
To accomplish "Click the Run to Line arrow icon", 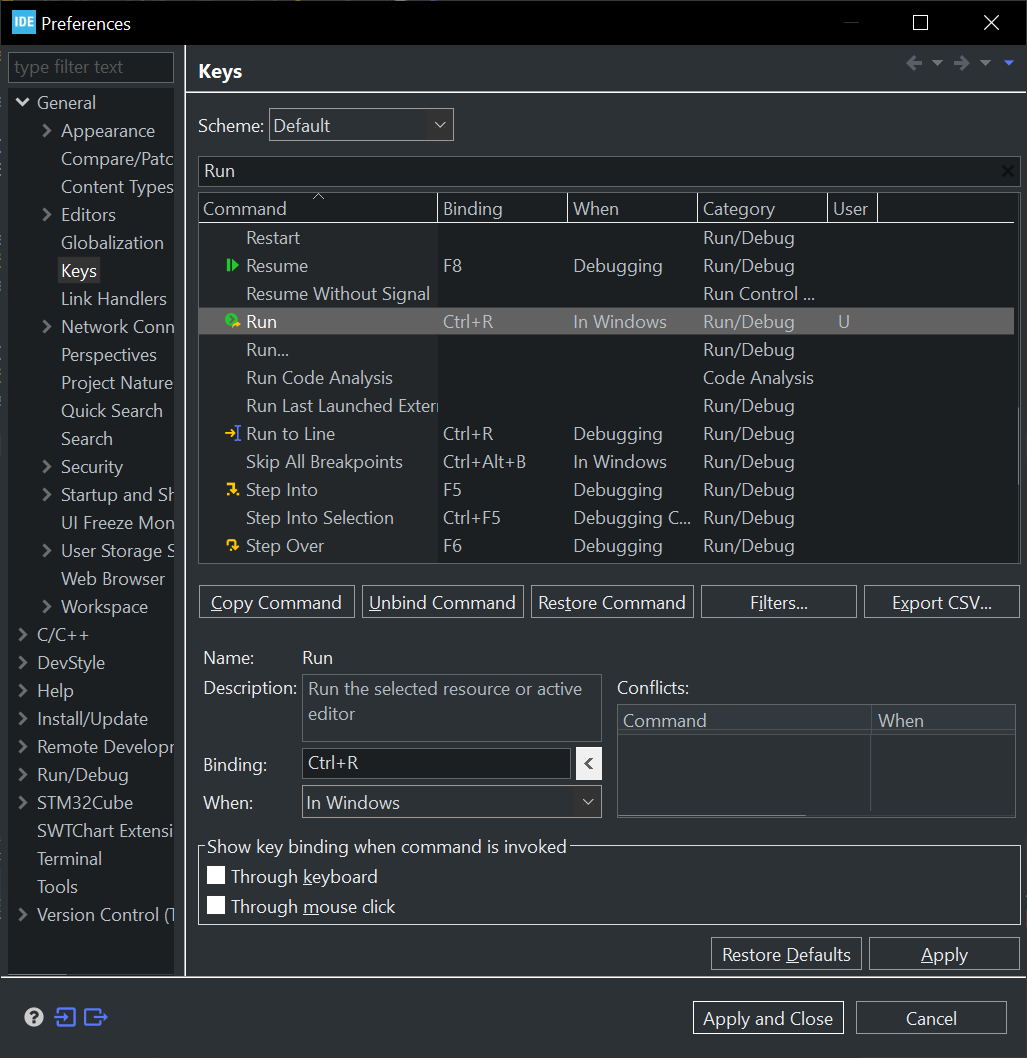I will (232, 433).
